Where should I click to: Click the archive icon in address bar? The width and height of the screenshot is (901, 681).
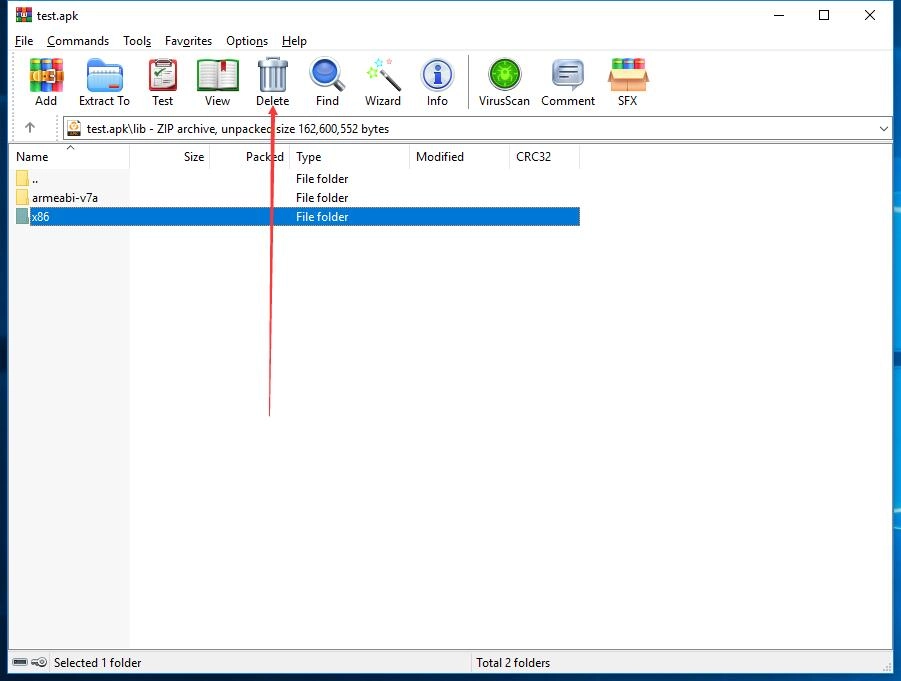point(74,128)
